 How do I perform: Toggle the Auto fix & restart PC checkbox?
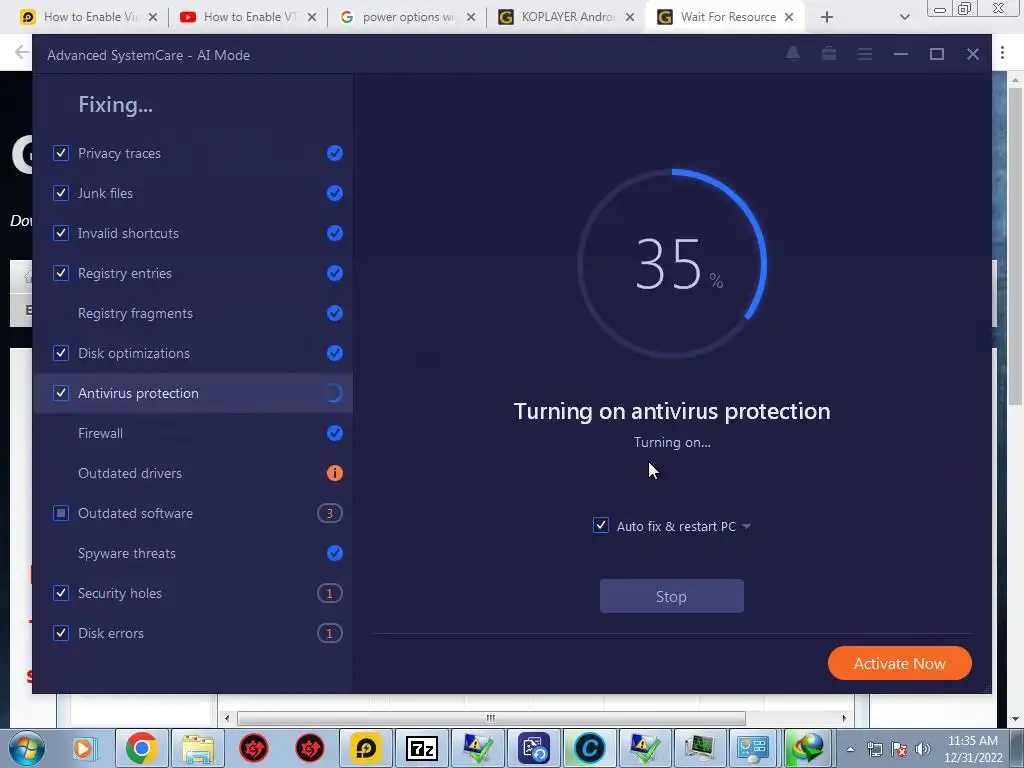click(x=601, y=526)
